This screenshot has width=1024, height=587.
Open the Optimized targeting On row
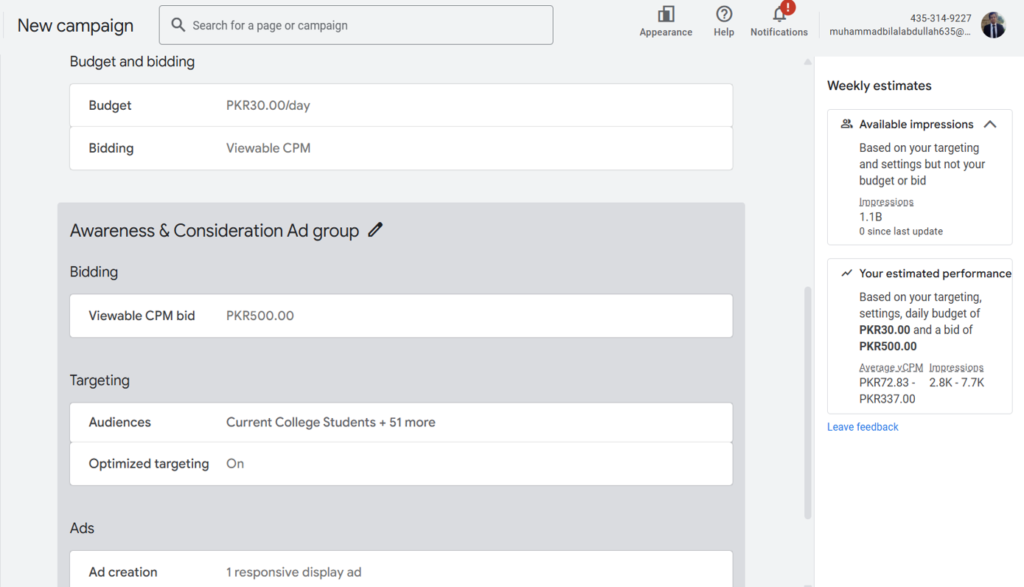point(401,464)
